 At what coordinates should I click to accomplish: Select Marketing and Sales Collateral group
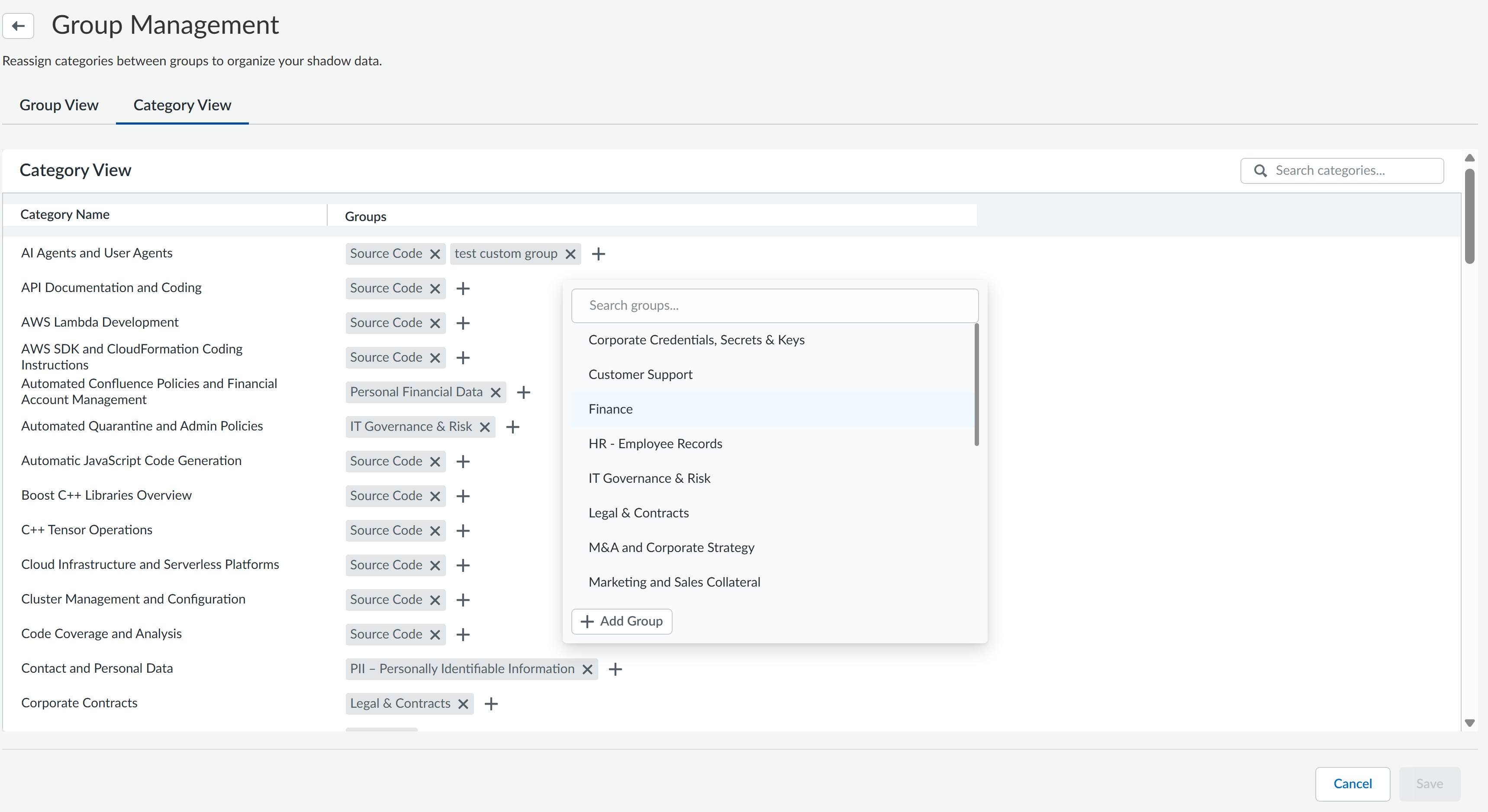(773, 583)
